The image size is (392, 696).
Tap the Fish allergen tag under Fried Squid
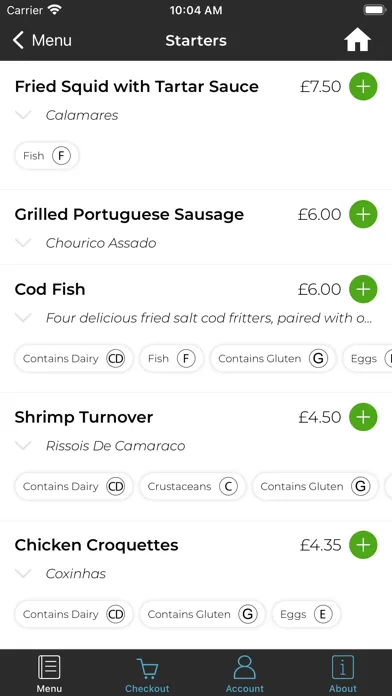pyautogui.click(x=47, y=156)
